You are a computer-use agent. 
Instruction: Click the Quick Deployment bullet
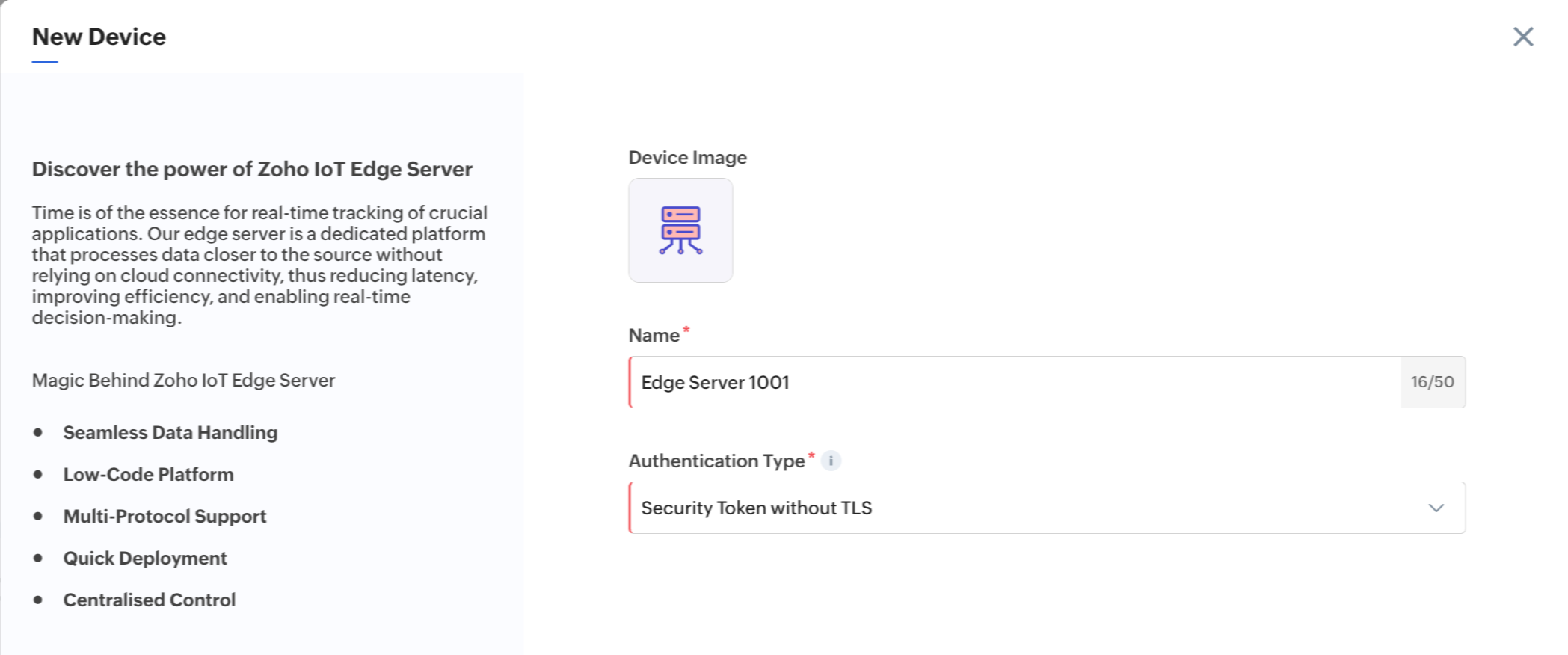pos(145,558)
